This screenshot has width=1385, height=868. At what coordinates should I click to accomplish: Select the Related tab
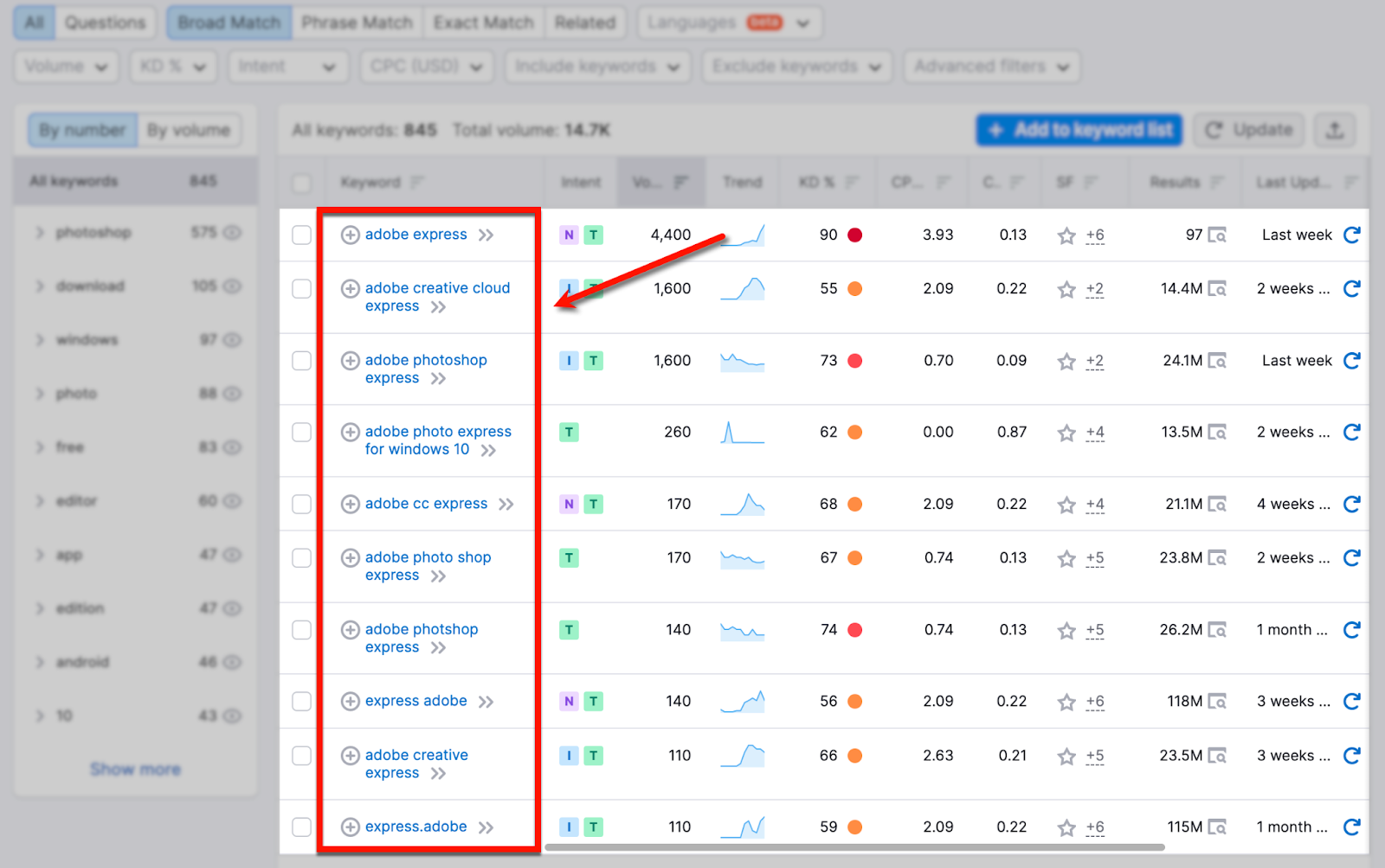tap(585, 23)
